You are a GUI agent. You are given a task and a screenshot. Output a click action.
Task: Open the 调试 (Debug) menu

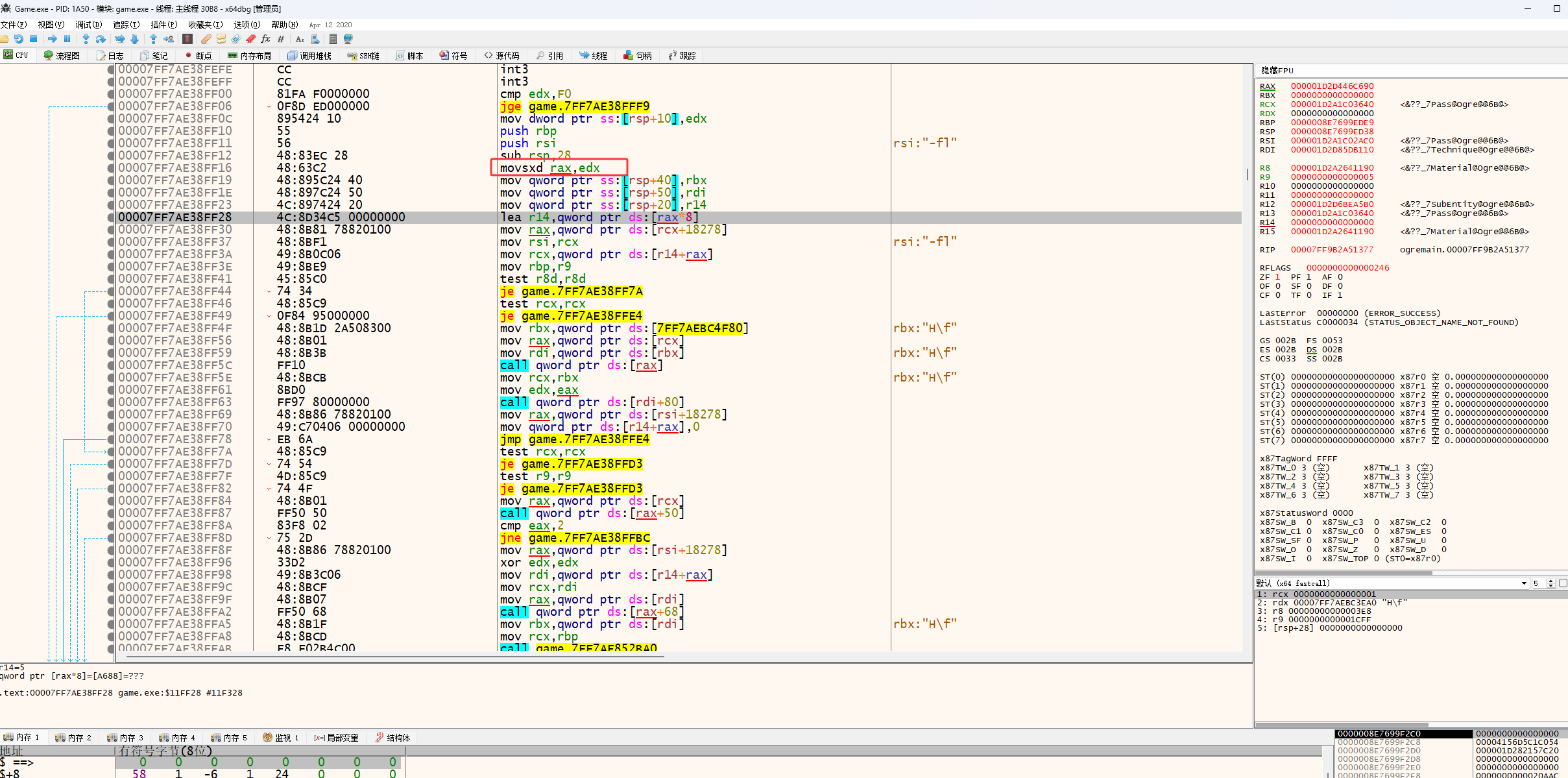[x=88, y=25]
